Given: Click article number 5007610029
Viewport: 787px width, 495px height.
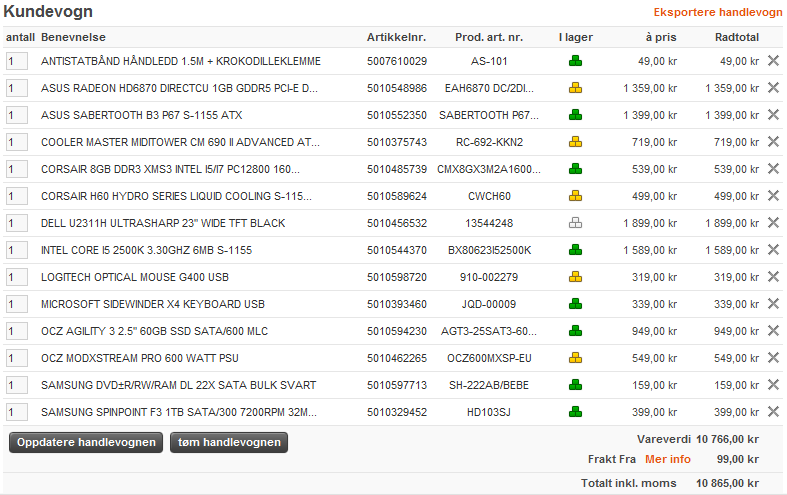Looking at the screenshot, I should point(397,61).
